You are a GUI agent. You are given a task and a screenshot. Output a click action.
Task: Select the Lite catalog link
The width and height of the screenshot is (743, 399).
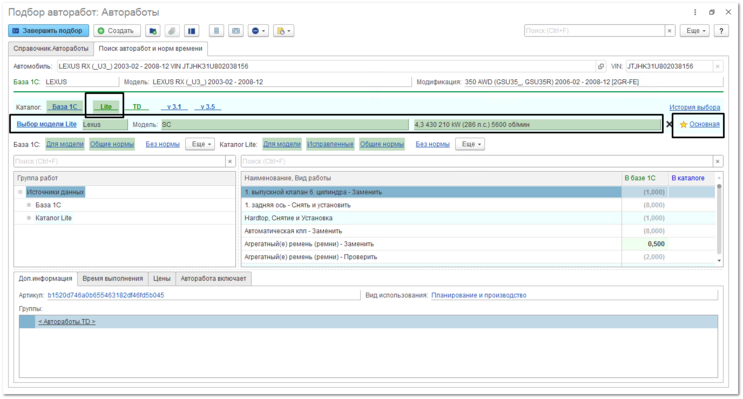point(106,107)
